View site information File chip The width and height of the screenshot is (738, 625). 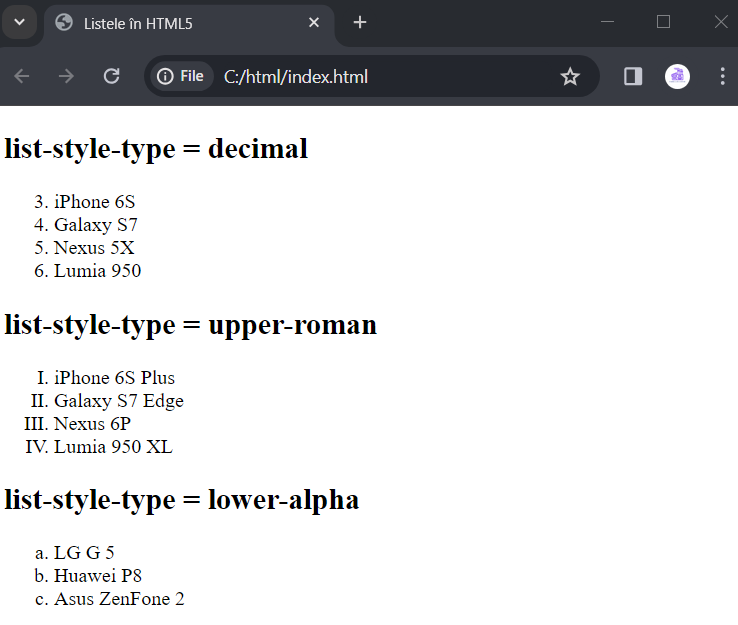click(181, 76)
